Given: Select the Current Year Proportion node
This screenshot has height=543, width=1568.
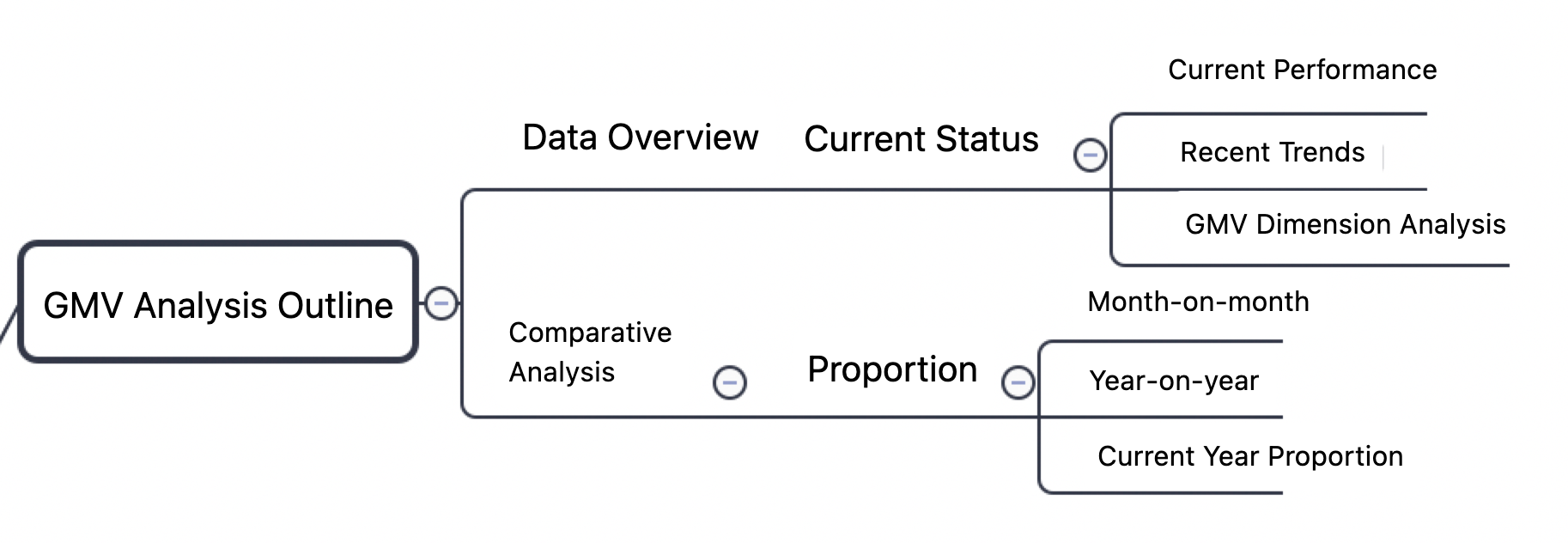Looking at the screenshot, I should tap(1250, 456).
